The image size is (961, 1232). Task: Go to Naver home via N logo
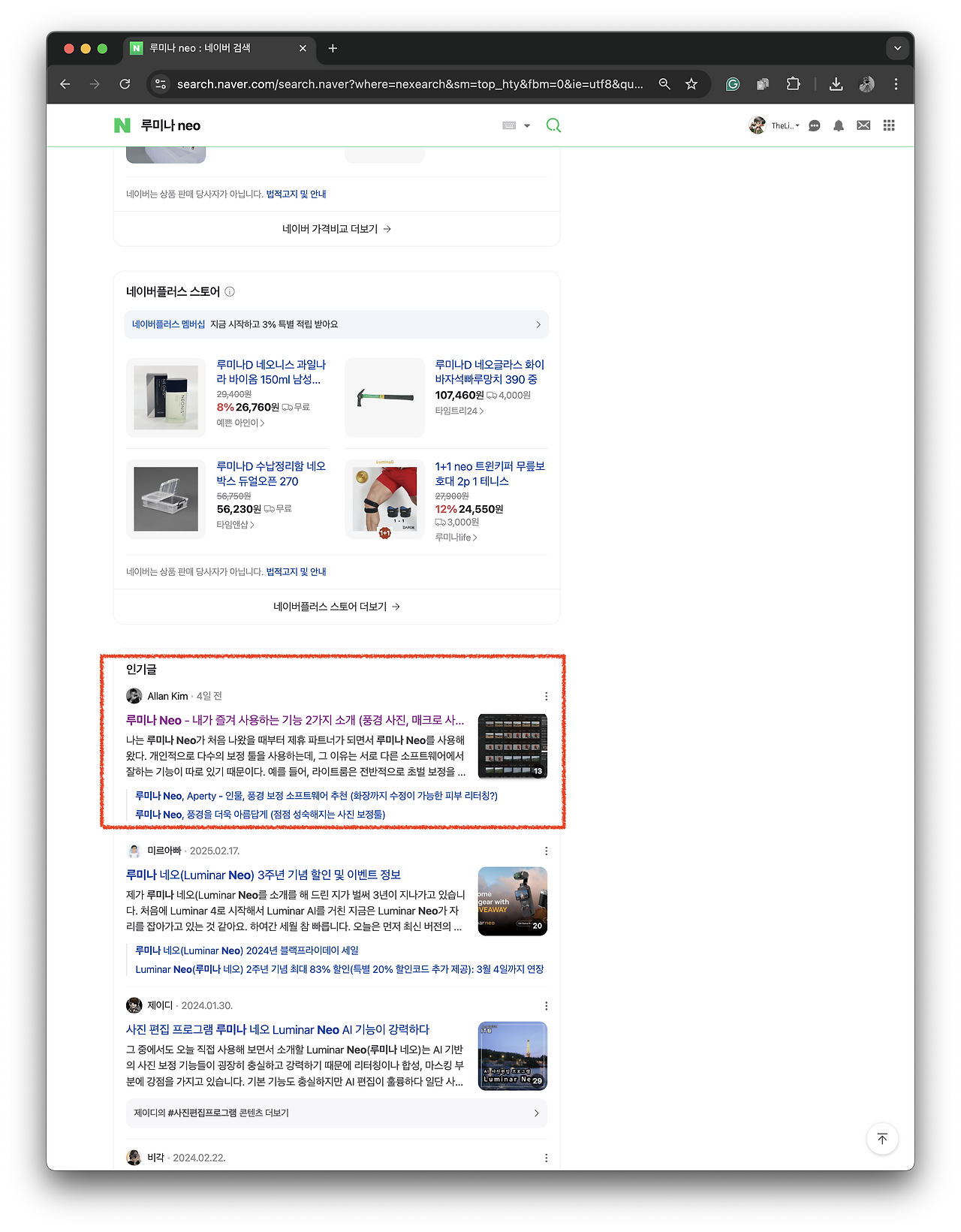click(122, 125)
